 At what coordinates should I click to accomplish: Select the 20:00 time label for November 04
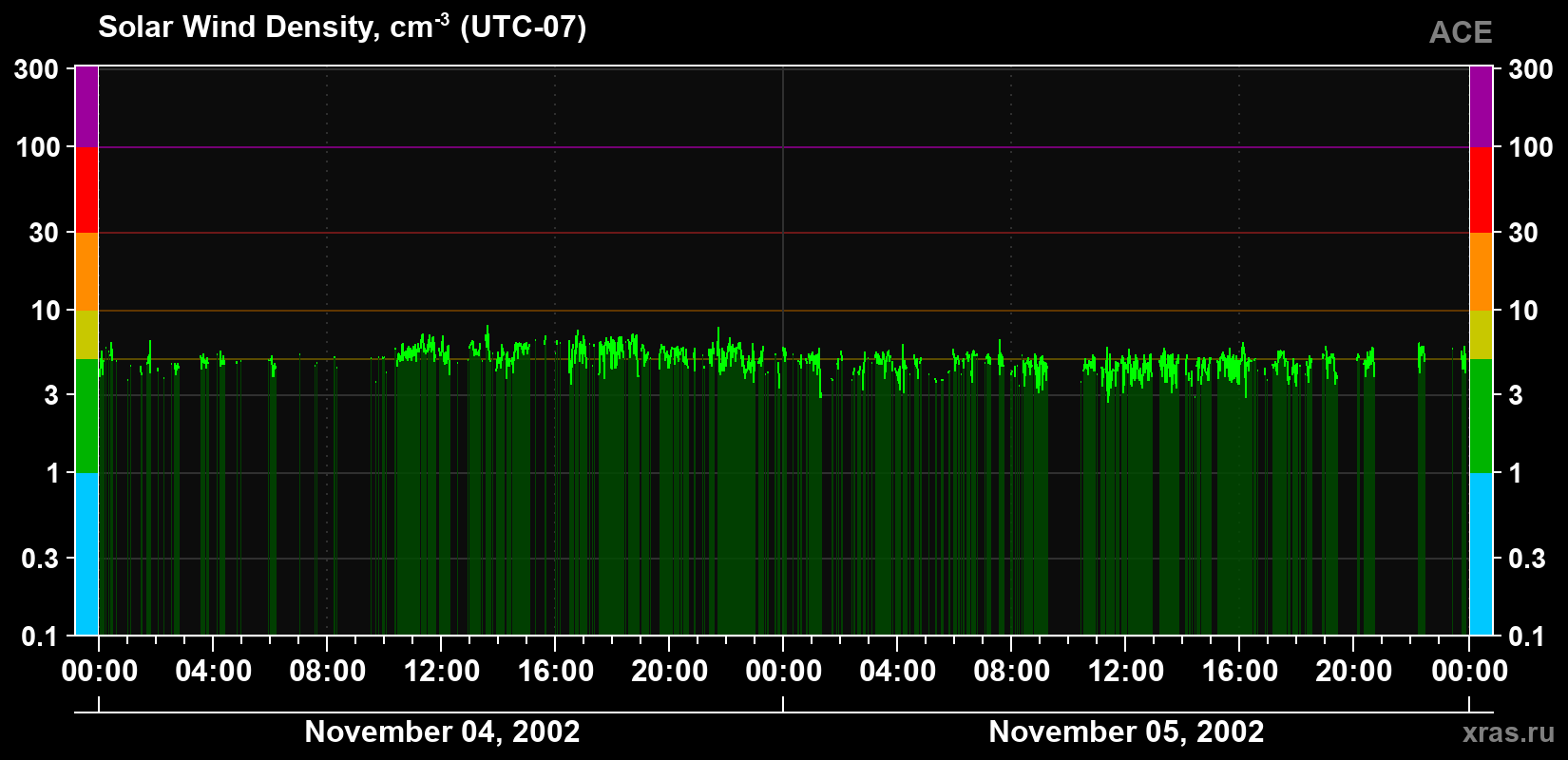[670, 672]
